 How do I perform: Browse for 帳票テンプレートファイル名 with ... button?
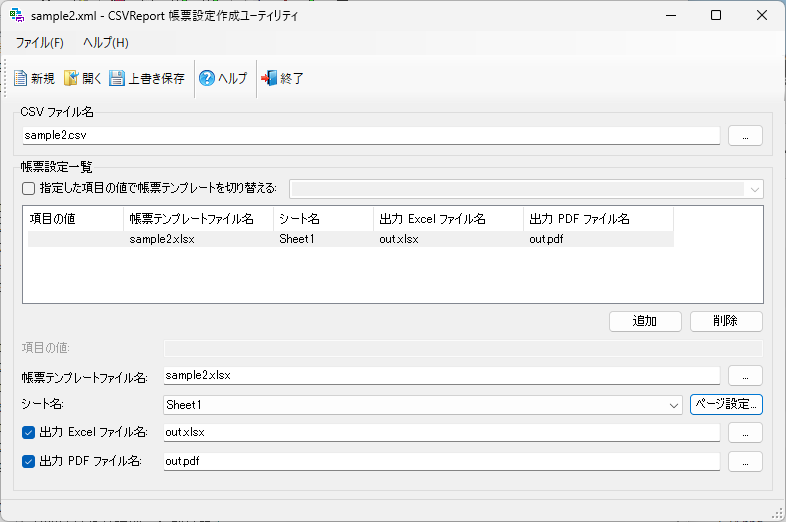click(745, 376)
